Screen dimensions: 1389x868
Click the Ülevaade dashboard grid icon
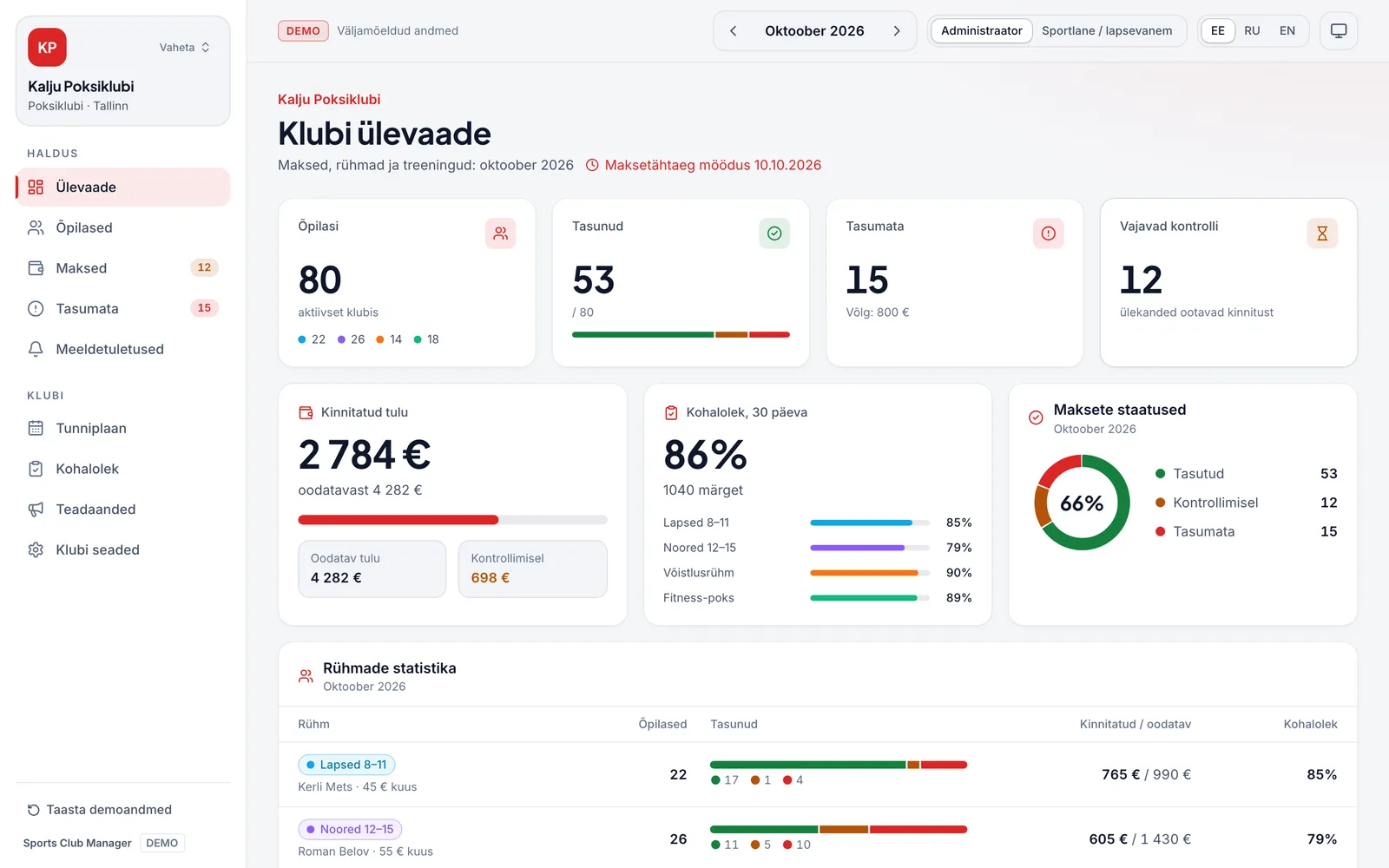point(36,187)
